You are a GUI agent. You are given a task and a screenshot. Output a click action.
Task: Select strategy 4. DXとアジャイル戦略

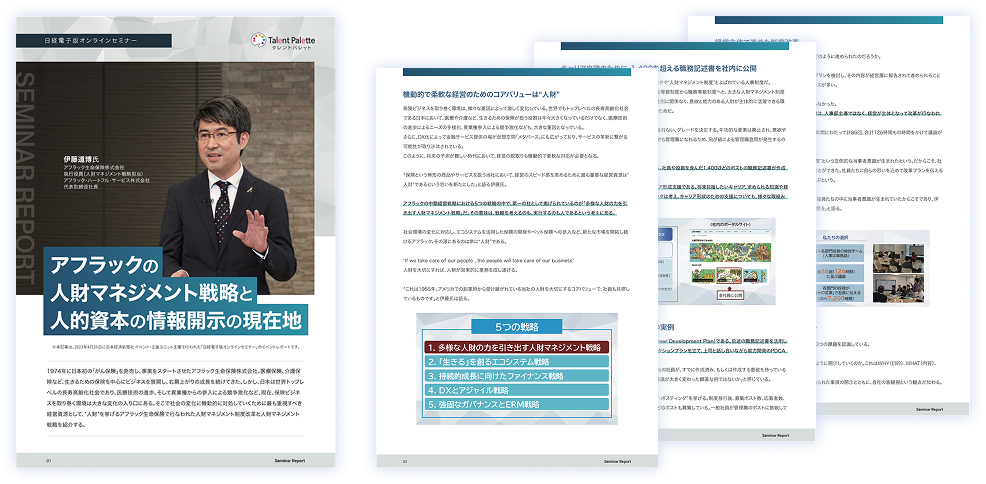(x=516, y=390)
